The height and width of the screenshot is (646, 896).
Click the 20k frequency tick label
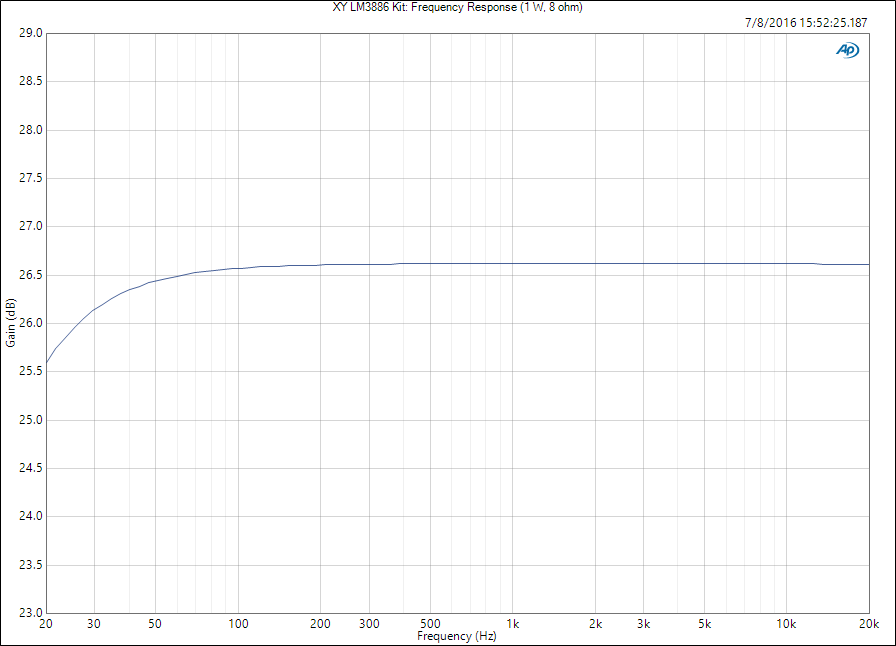[x=869, y=624]
